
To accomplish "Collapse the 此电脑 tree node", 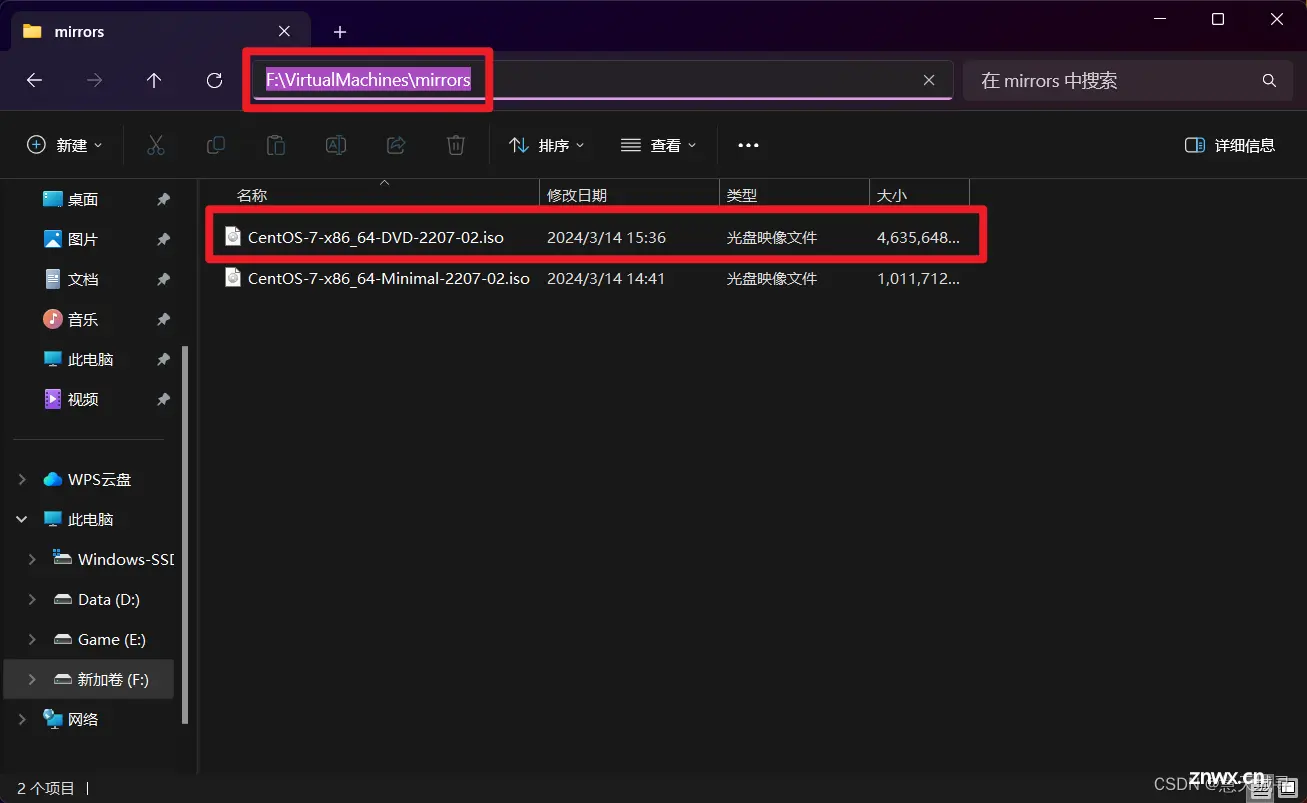I will (22, 519).
